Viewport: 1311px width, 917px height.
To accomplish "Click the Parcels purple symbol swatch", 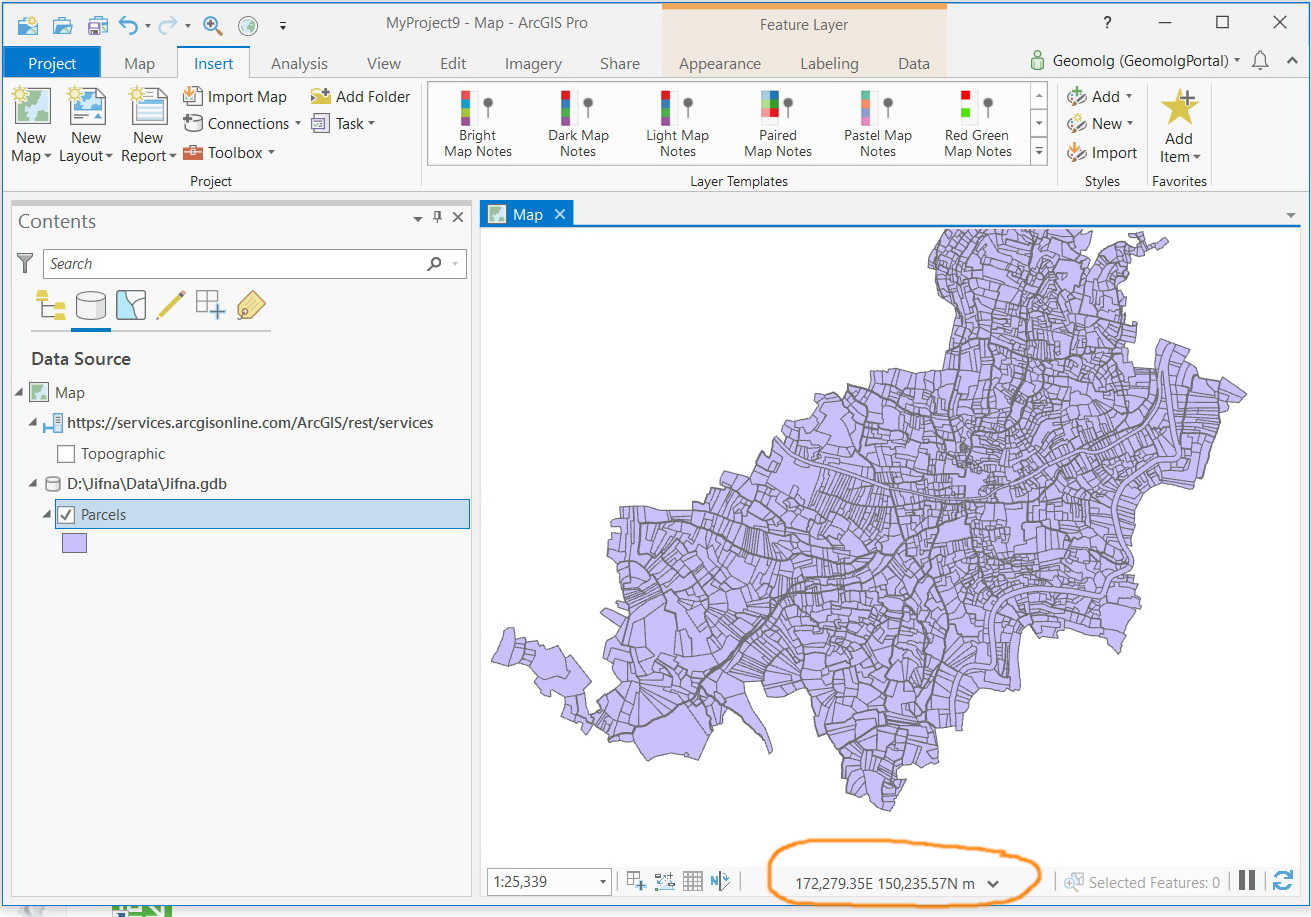I will tap(75, 543).
